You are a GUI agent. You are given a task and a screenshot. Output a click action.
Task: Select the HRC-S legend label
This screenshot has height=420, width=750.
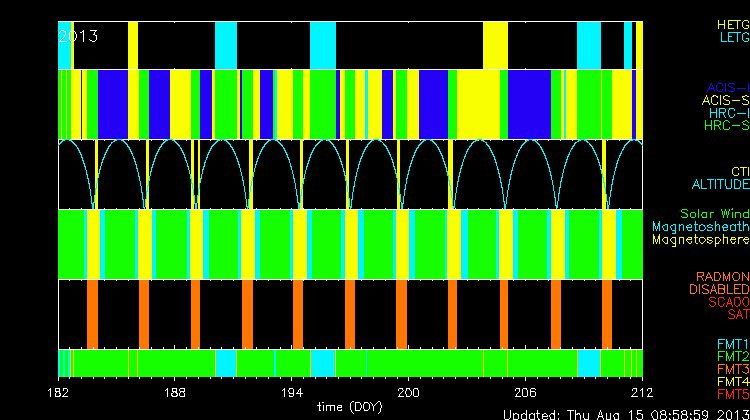tap(726, 126)
